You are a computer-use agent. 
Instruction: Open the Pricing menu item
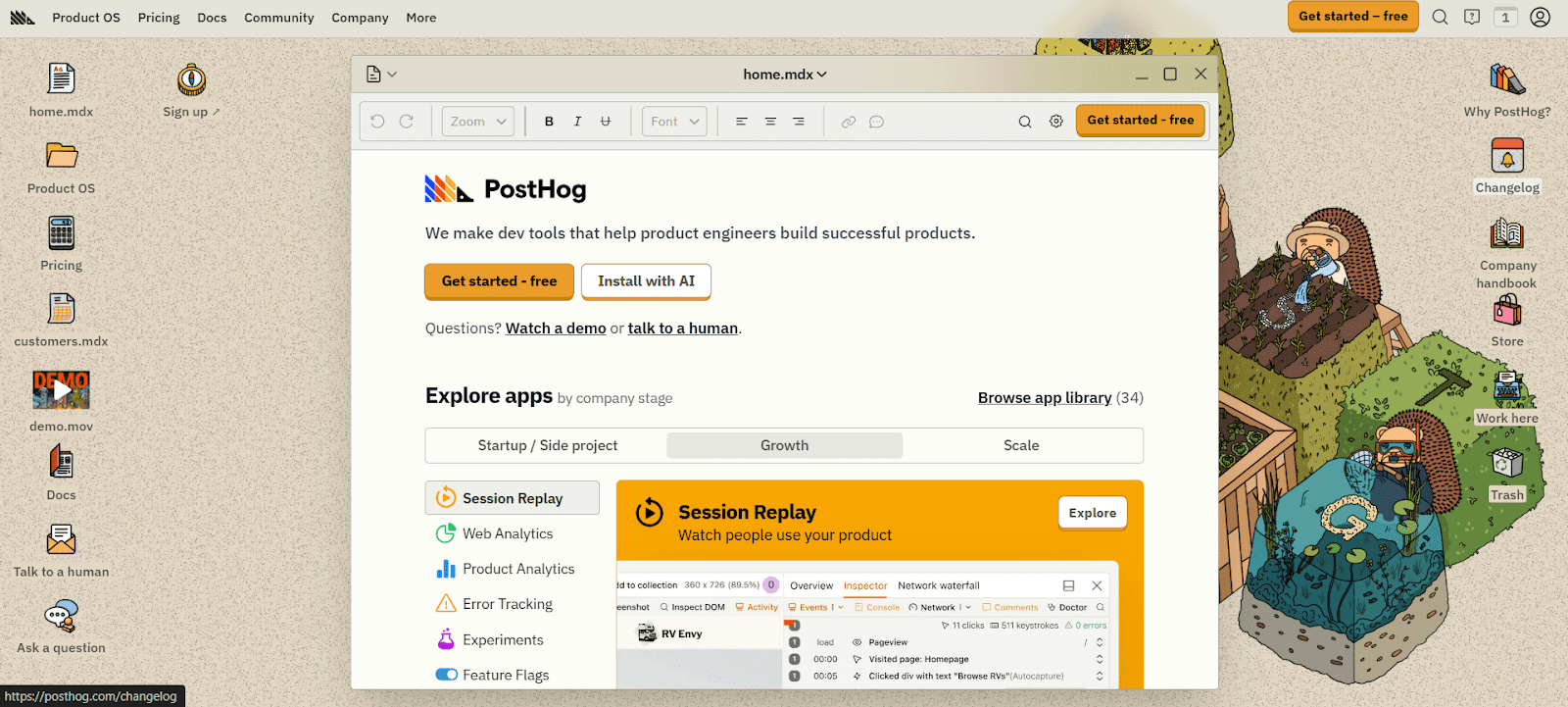point(159,18)
